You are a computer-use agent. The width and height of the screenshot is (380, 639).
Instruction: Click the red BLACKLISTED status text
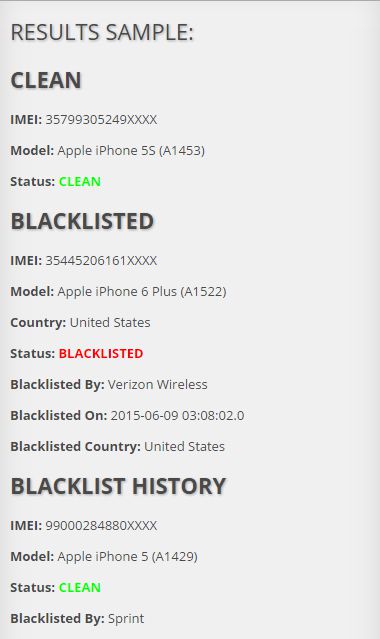pos(101,353)
